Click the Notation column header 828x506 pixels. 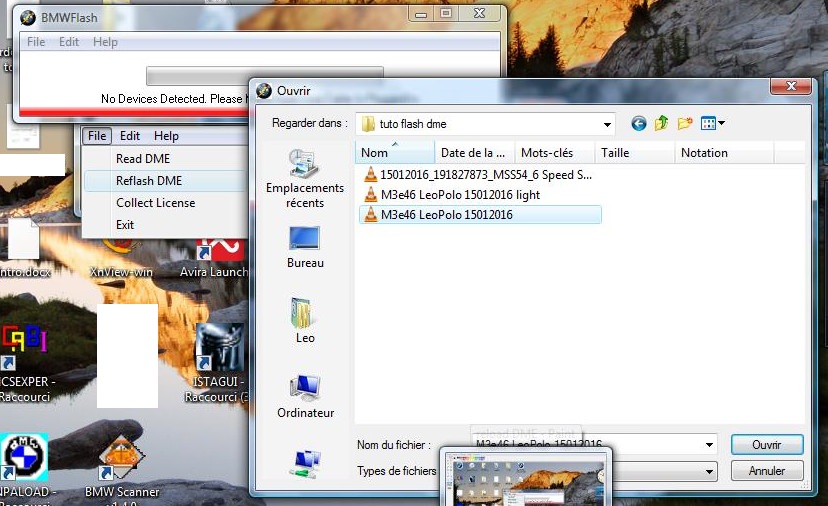pyautogui.click(x=724, y=153)
